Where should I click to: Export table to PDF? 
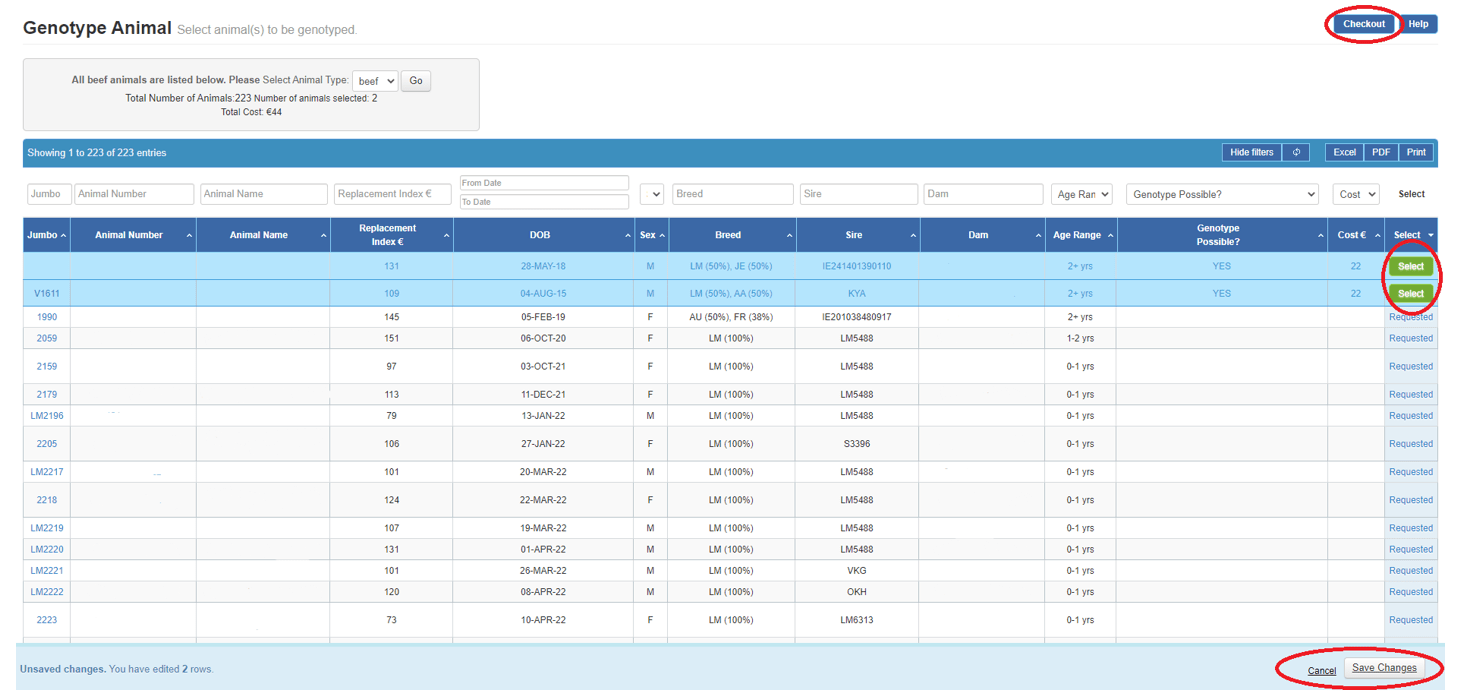pyautogui.click(x=1381, y=152)
